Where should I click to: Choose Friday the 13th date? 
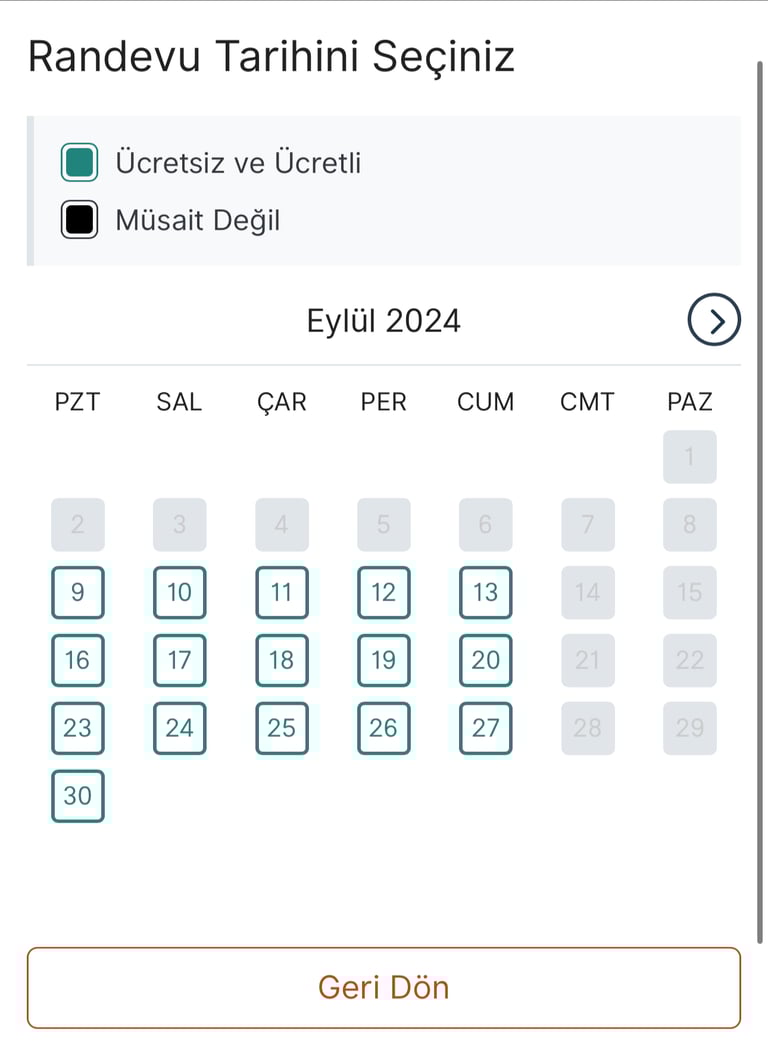(486, 592)
